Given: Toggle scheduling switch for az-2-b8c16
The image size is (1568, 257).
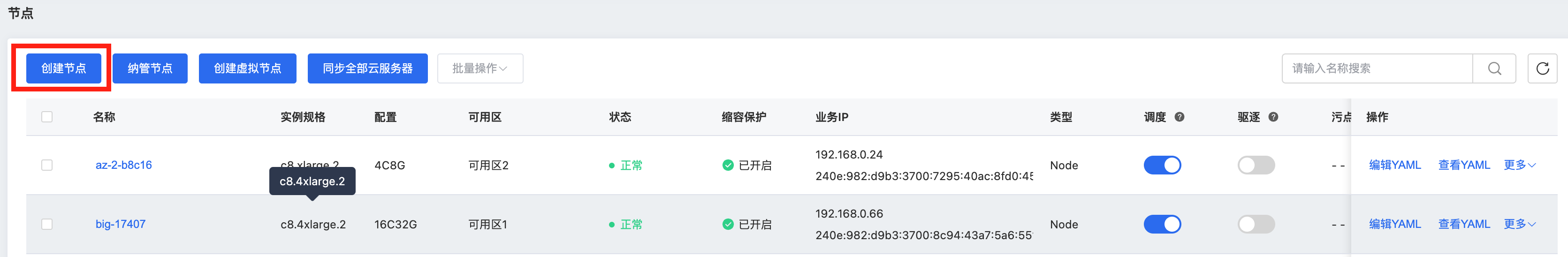Looking at the screenshot, I should 1161,165.
